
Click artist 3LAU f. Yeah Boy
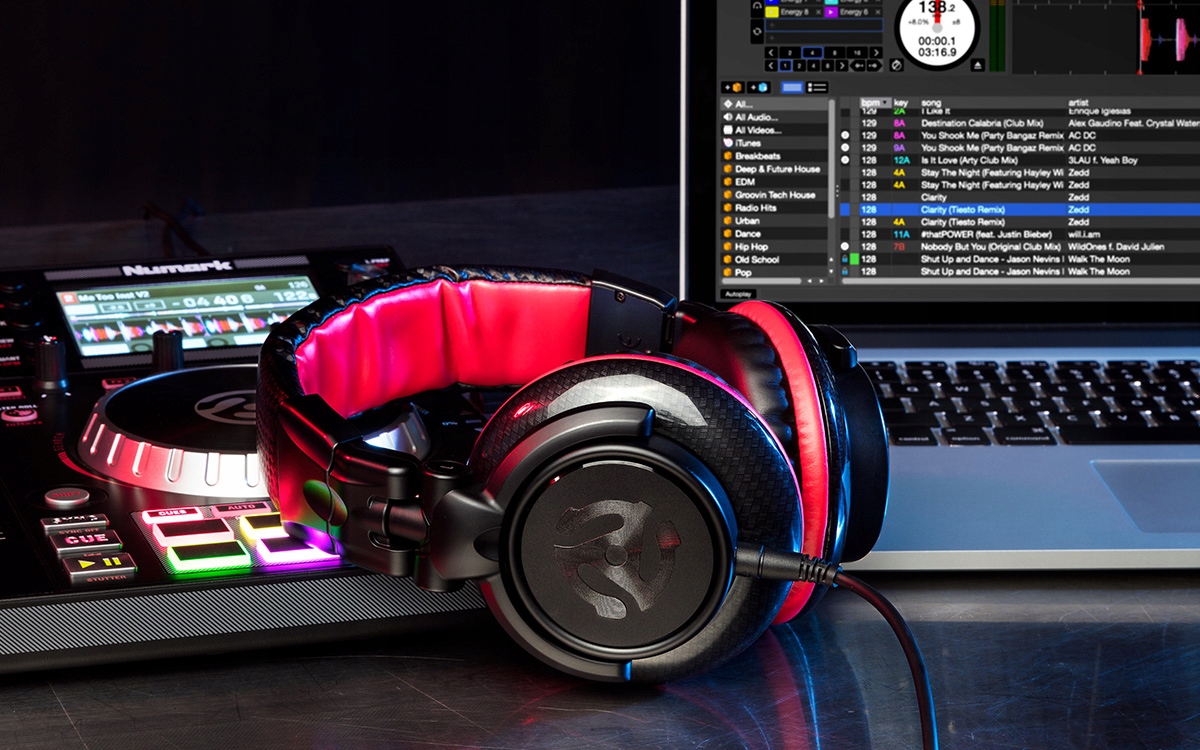click(1102, 160)
